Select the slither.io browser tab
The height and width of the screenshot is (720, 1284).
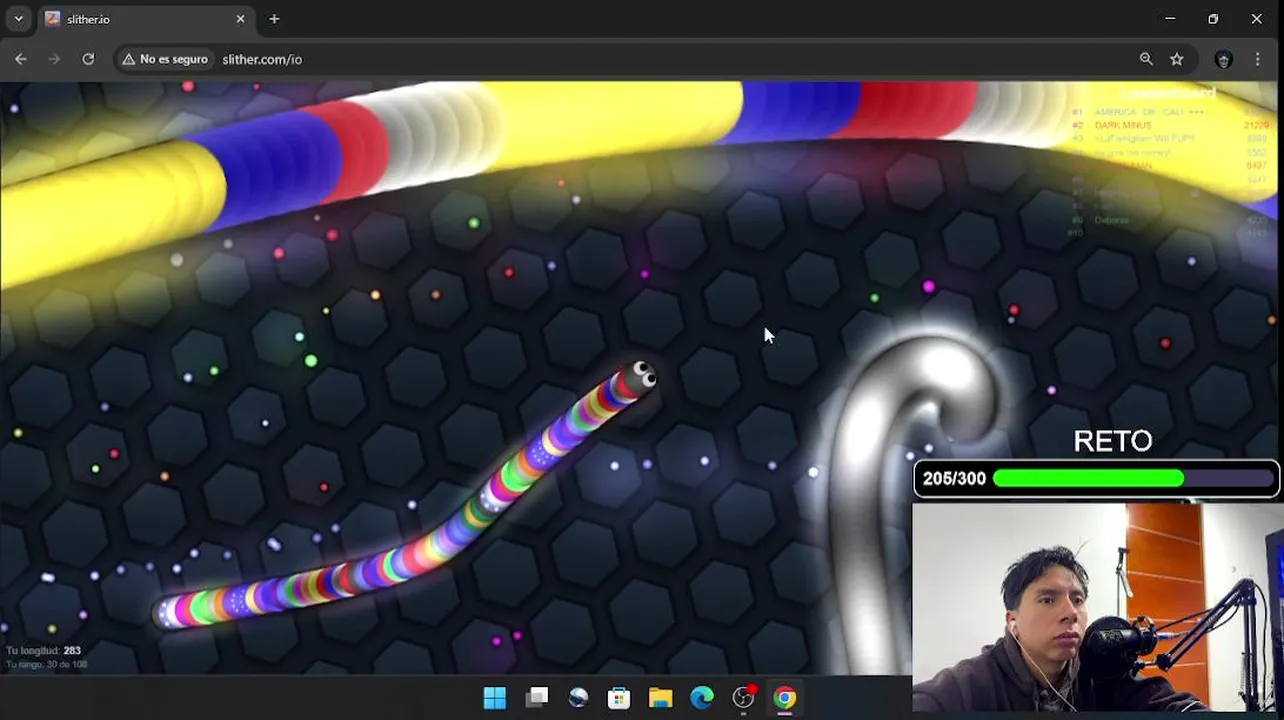[x=145, y=19]
